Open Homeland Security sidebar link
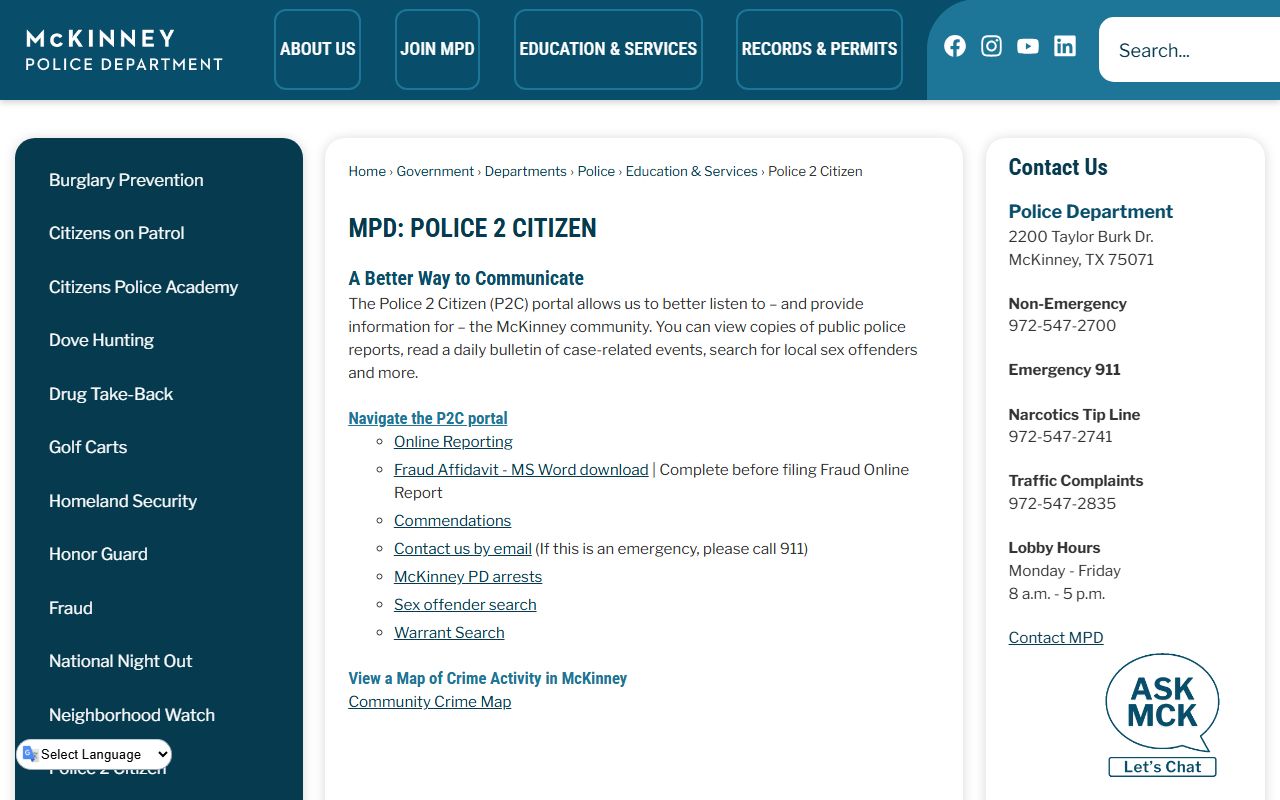The height and width of the screenshot is (800, 1280). coord(123,501)
